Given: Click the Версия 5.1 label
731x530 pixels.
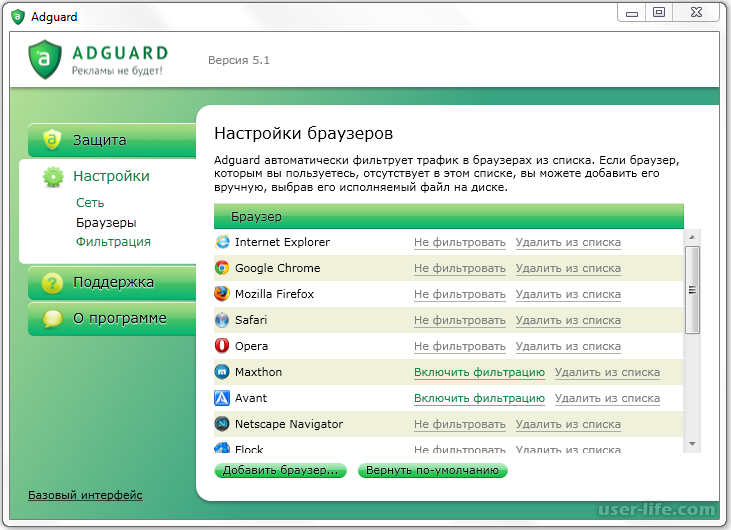Looking at the screenshot, I should (239, 60).
